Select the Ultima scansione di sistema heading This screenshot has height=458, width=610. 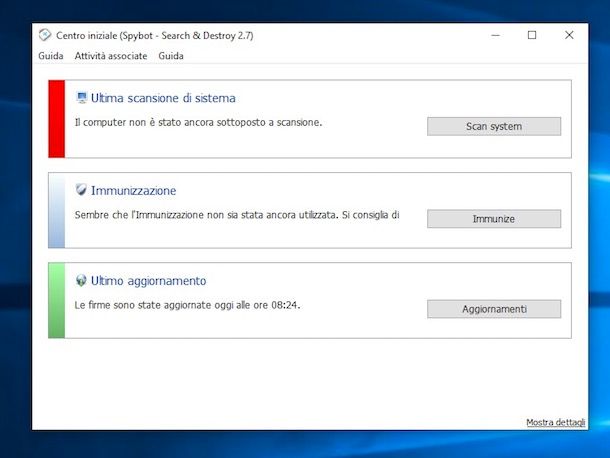(x=163, y=98)
